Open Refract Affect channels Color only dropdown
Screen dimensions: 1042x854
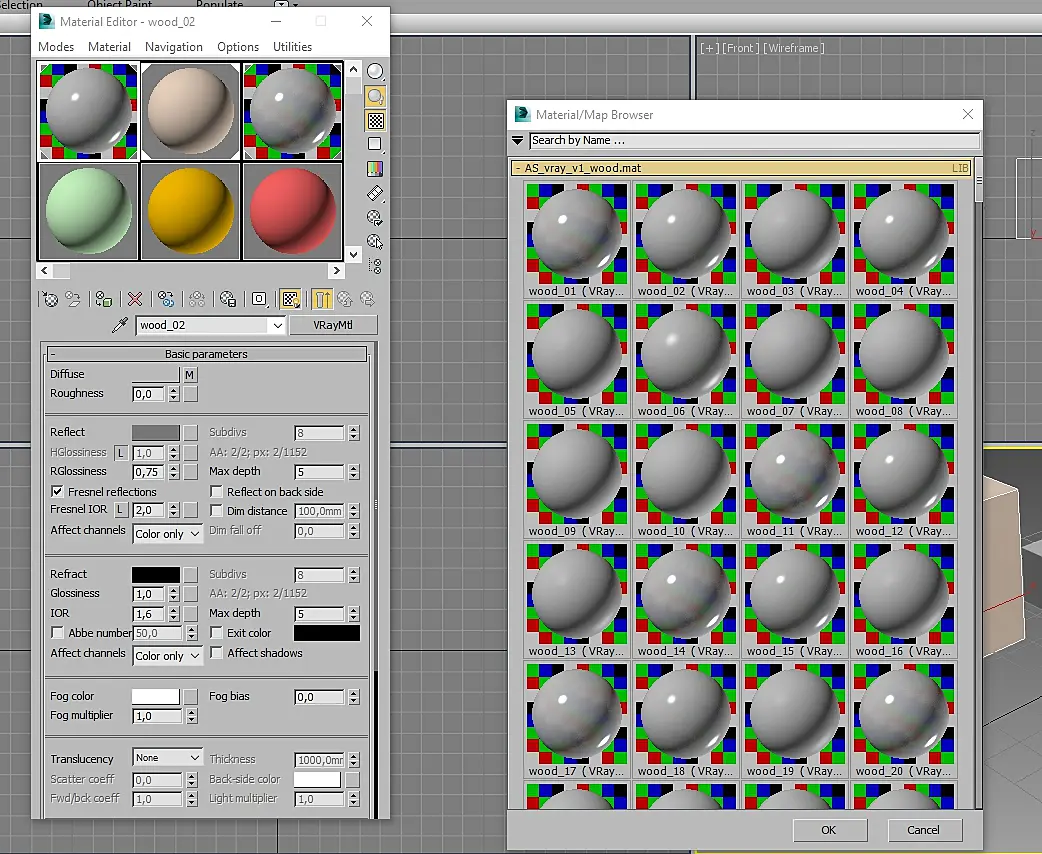pyautogui.click(x=167, y=656)
